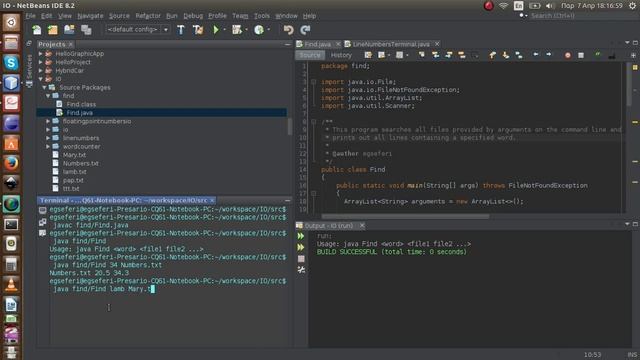Viewport: 640px width, 360px height.
Task: Minimize the Projects panel
Action: [x=287, y=44]
